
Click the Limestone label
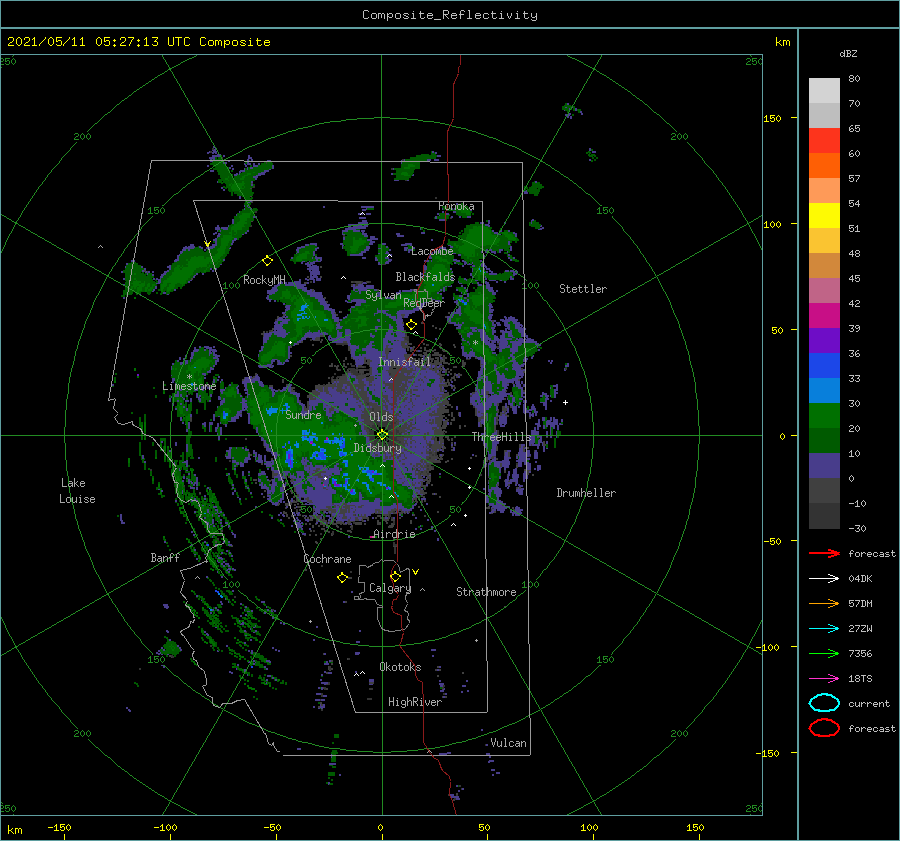189,386
